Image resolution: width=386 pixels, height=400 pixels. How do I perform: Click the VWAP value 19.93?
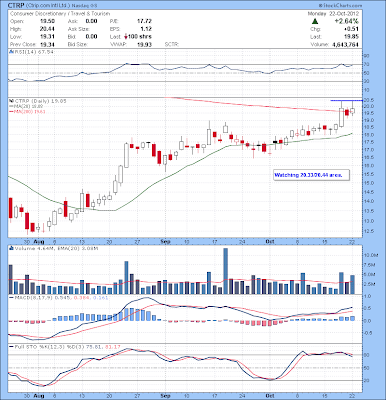point(144,44)
